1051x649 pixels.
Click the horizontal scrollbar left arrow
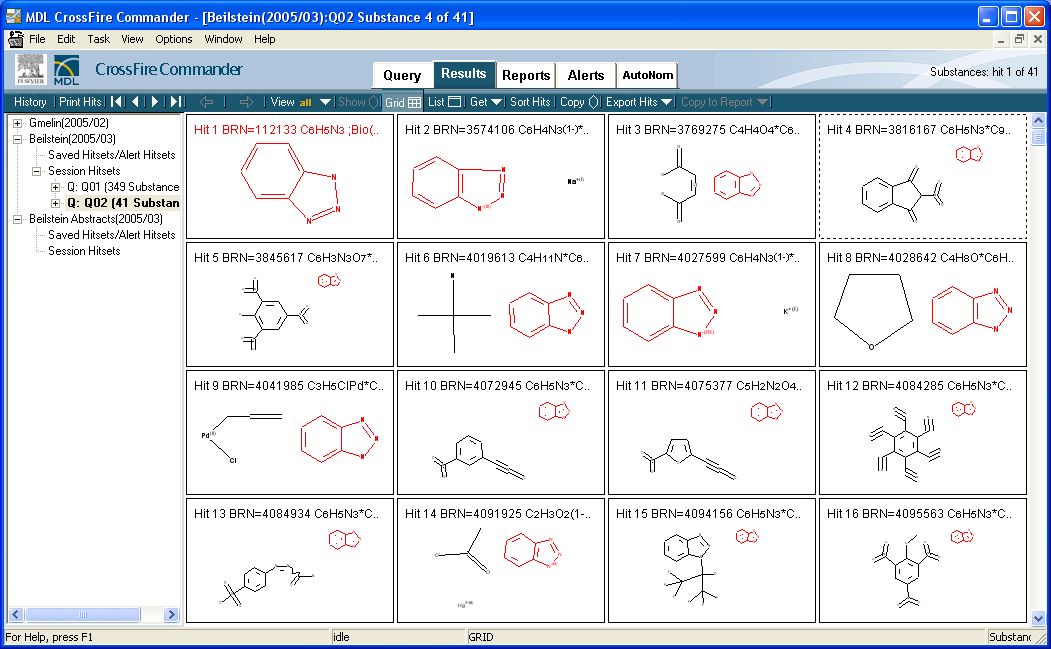pyautogui.click(x=16, y=614)
